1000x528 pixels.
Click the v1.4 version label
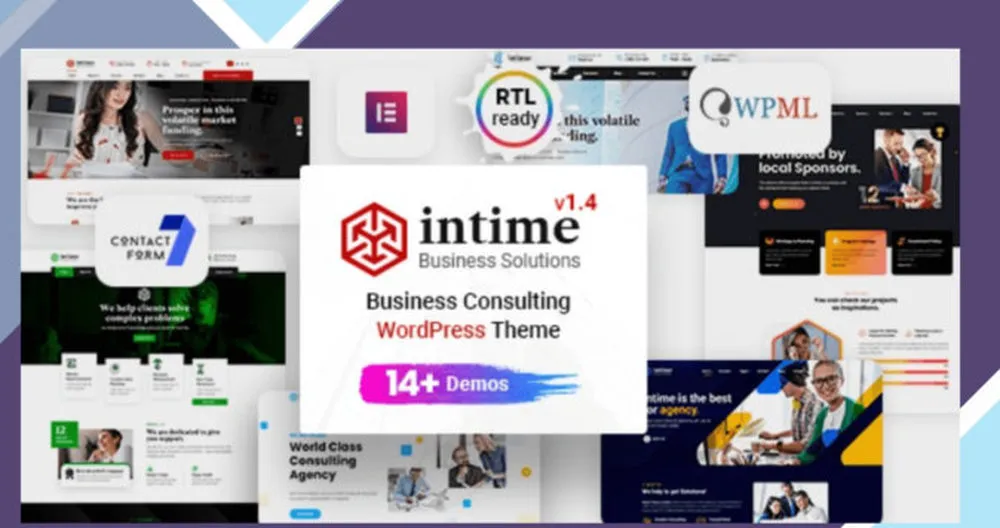coord(574,202)
